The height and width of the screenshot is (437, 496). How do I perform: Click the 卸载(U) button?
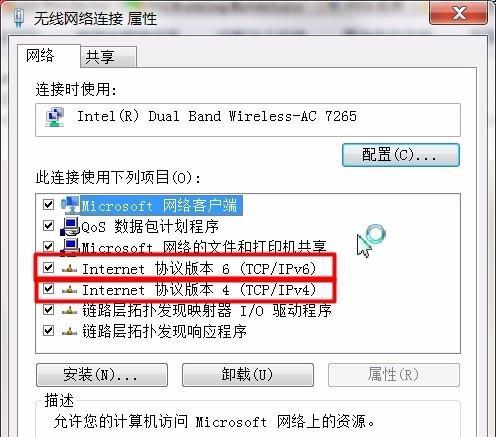tap(248, 375)
